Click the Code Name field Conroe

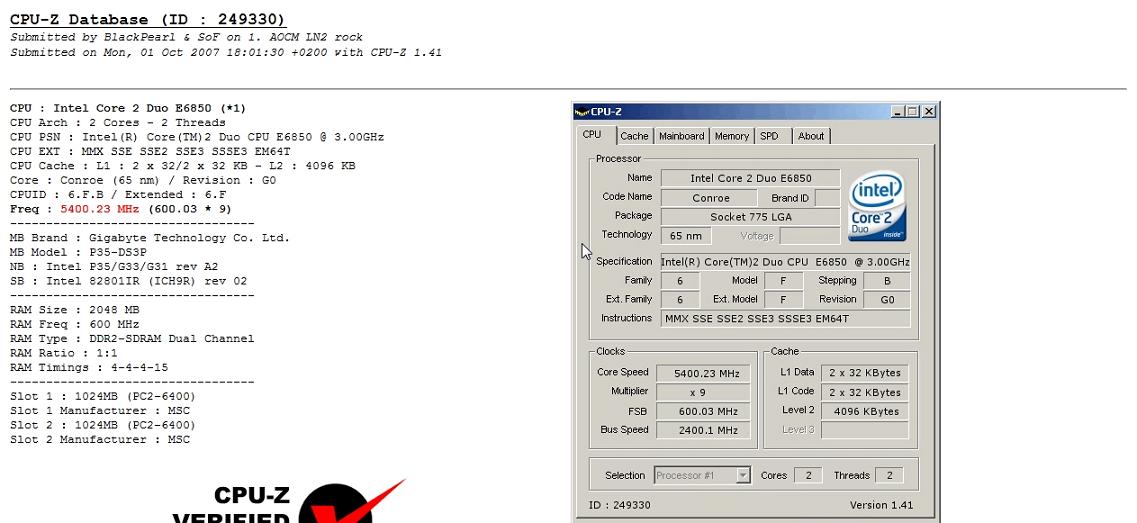pyautogui.click(x=711, y=198)
